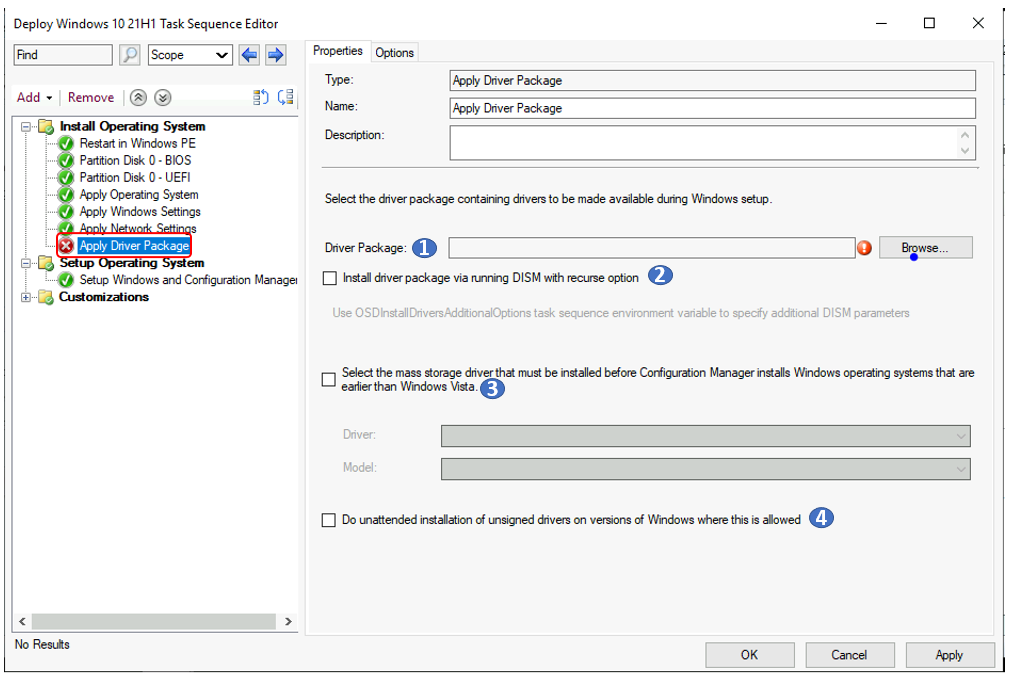Screen dimensions: 1010x676
Task: Enable install driver package via DISM recurse option
Action: 330,278
